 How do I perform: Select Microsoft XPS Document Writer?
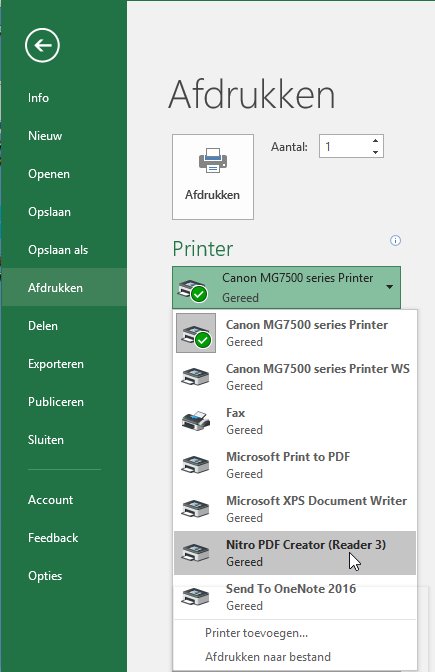(295, 509)
